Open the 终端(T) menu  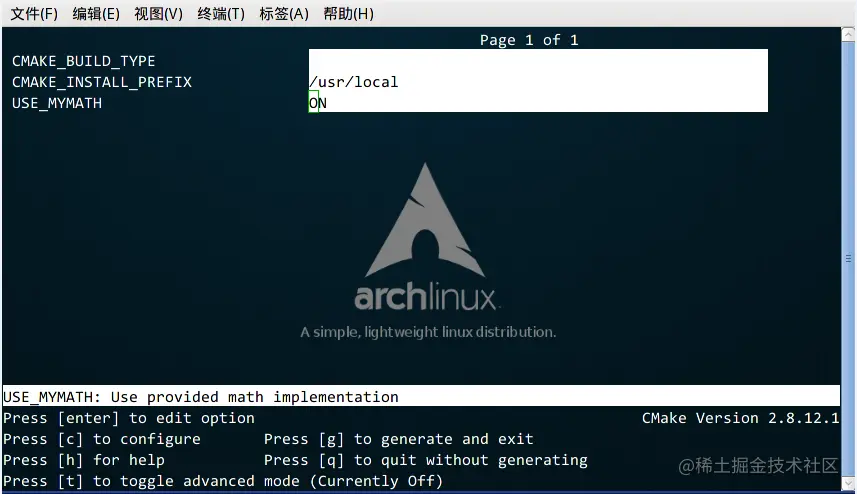pyautogui.click(x=221, y=14)
